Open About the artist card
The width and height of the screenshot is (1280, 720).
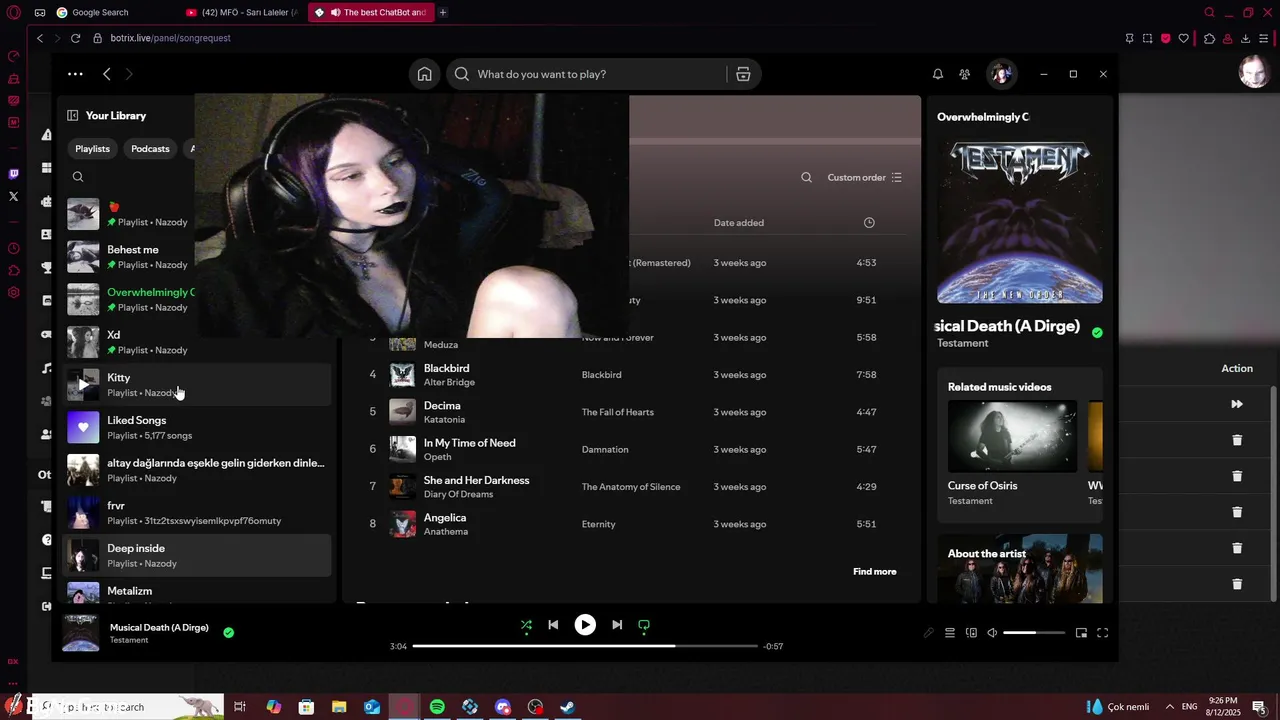tap(1020, 568)
